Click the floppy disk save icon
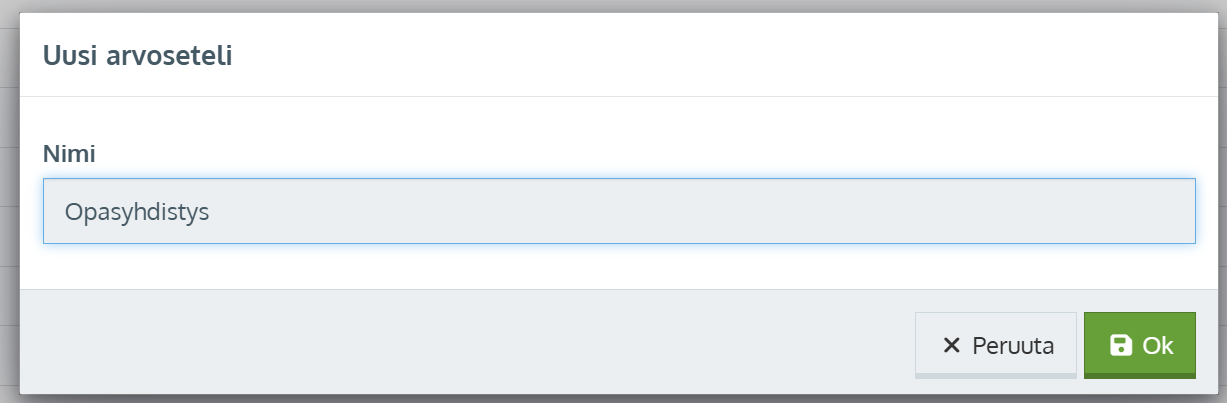 pos(1121,346)
